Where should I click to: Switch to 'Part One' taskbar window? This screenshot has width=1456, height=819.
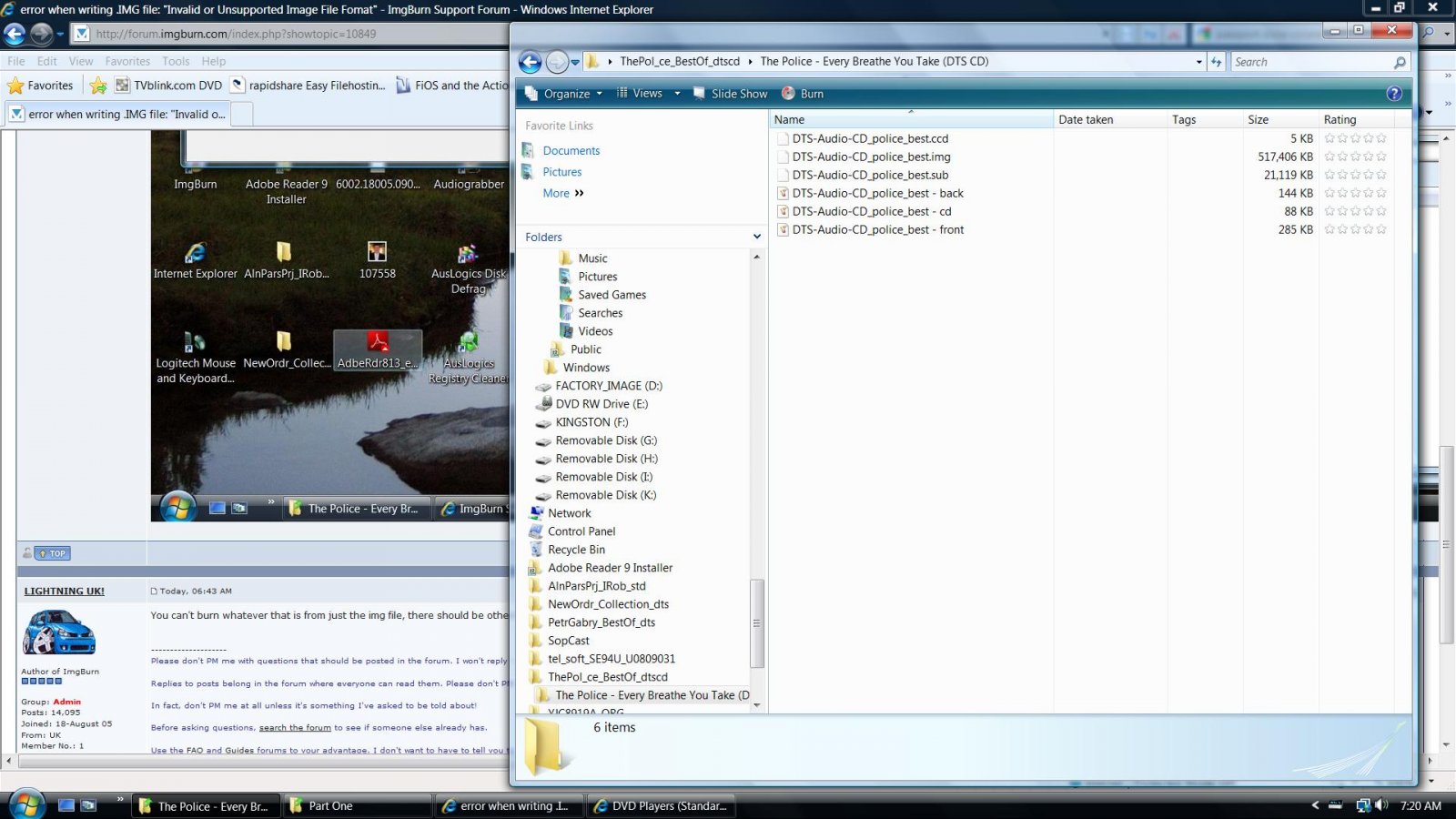click(x=356, y=806)
